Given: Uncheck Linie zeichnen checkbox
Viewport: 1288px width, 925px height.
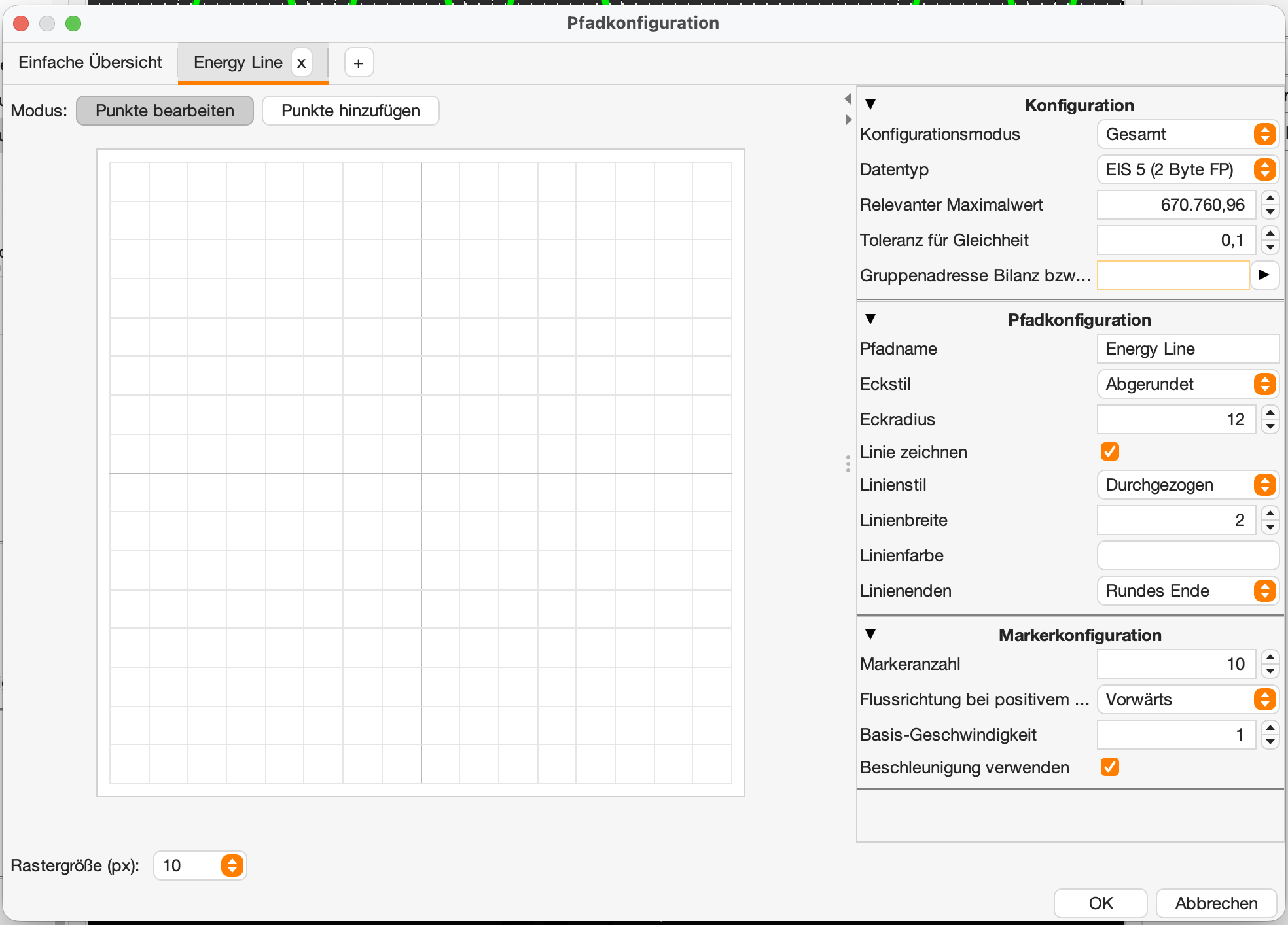Looking at the screenshot, I should [x=1110, y=451].
